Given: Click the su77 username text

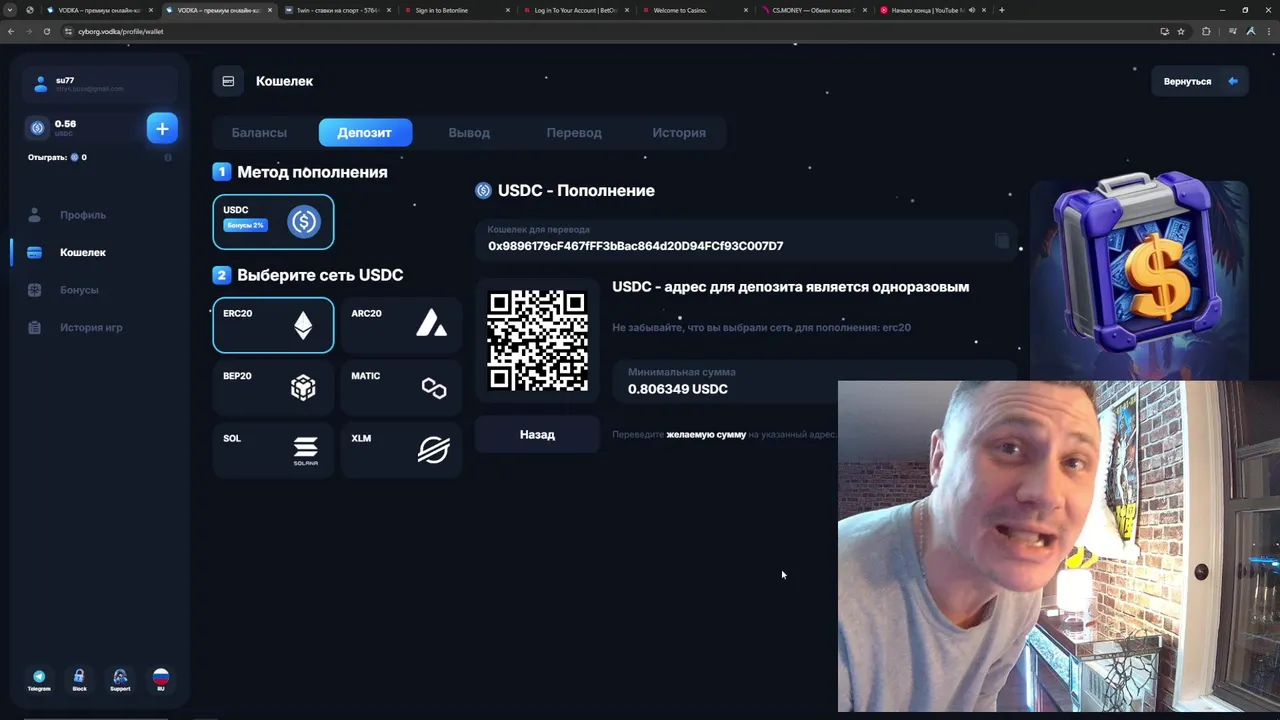Looking at the screenshot, I should click(65, 80).
